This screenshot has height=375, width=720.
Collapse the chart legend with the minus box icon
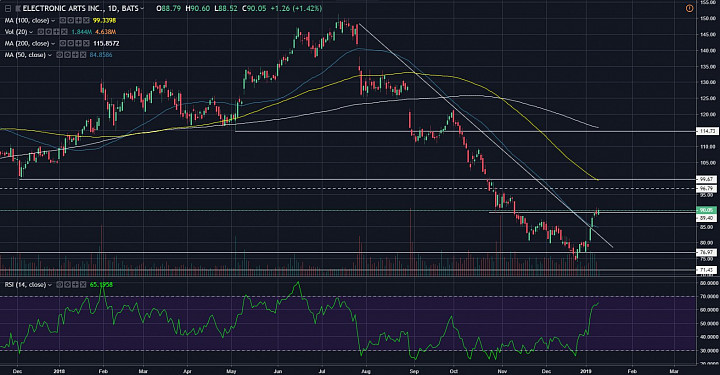[8, 8]
